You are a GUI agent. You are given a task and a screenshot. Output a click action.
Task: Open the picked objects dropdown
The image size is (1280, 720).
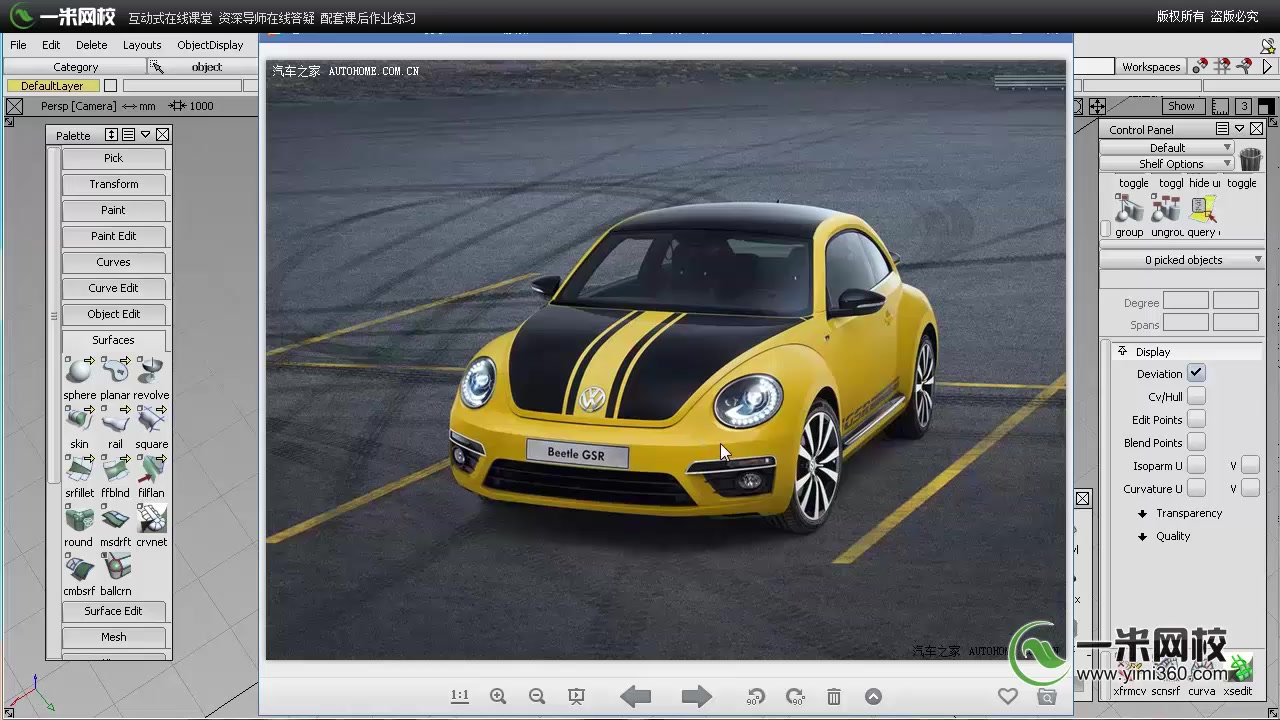coord(1183,260)
